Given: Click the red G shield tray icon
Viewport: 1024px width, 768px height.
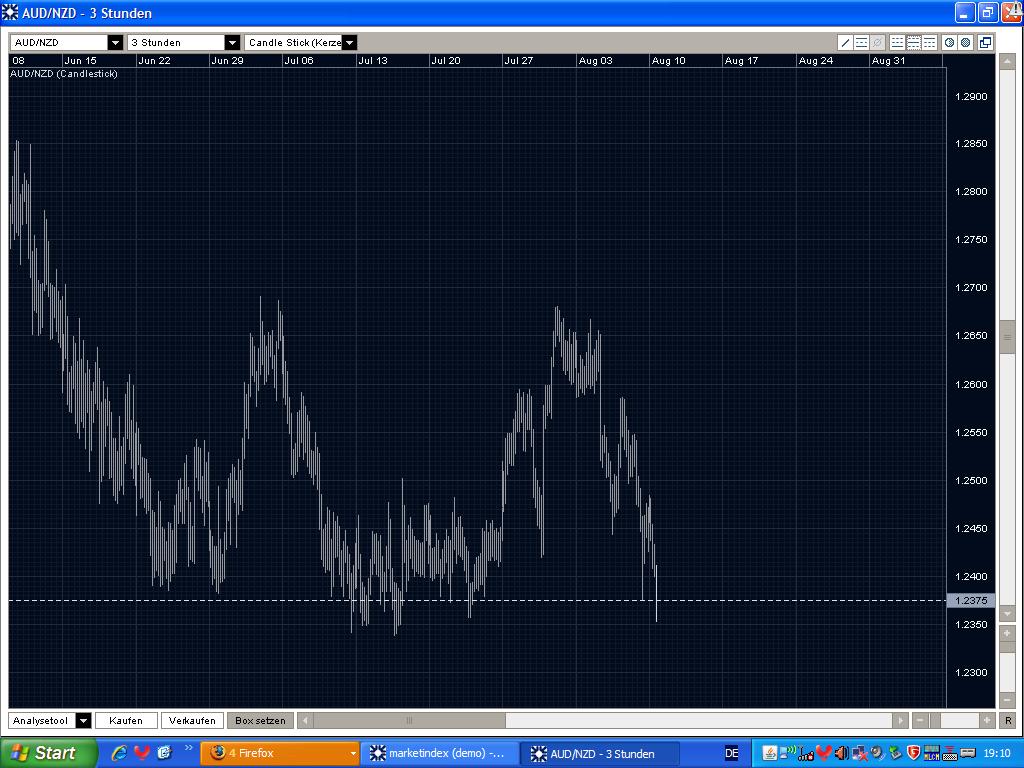Looking at the screenshot, I should (x=914, y=753).
